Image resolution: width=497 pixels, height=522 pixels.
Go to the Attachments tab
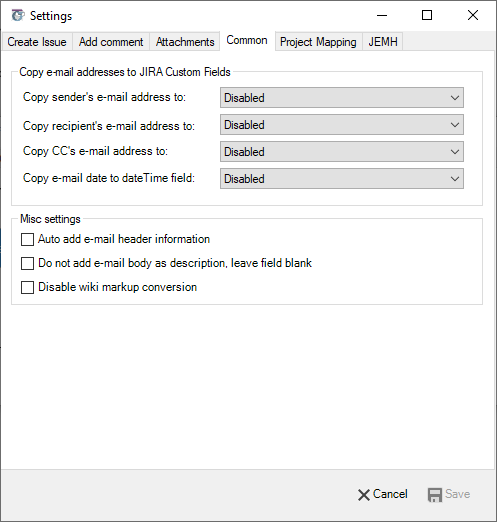coord(185,42)
